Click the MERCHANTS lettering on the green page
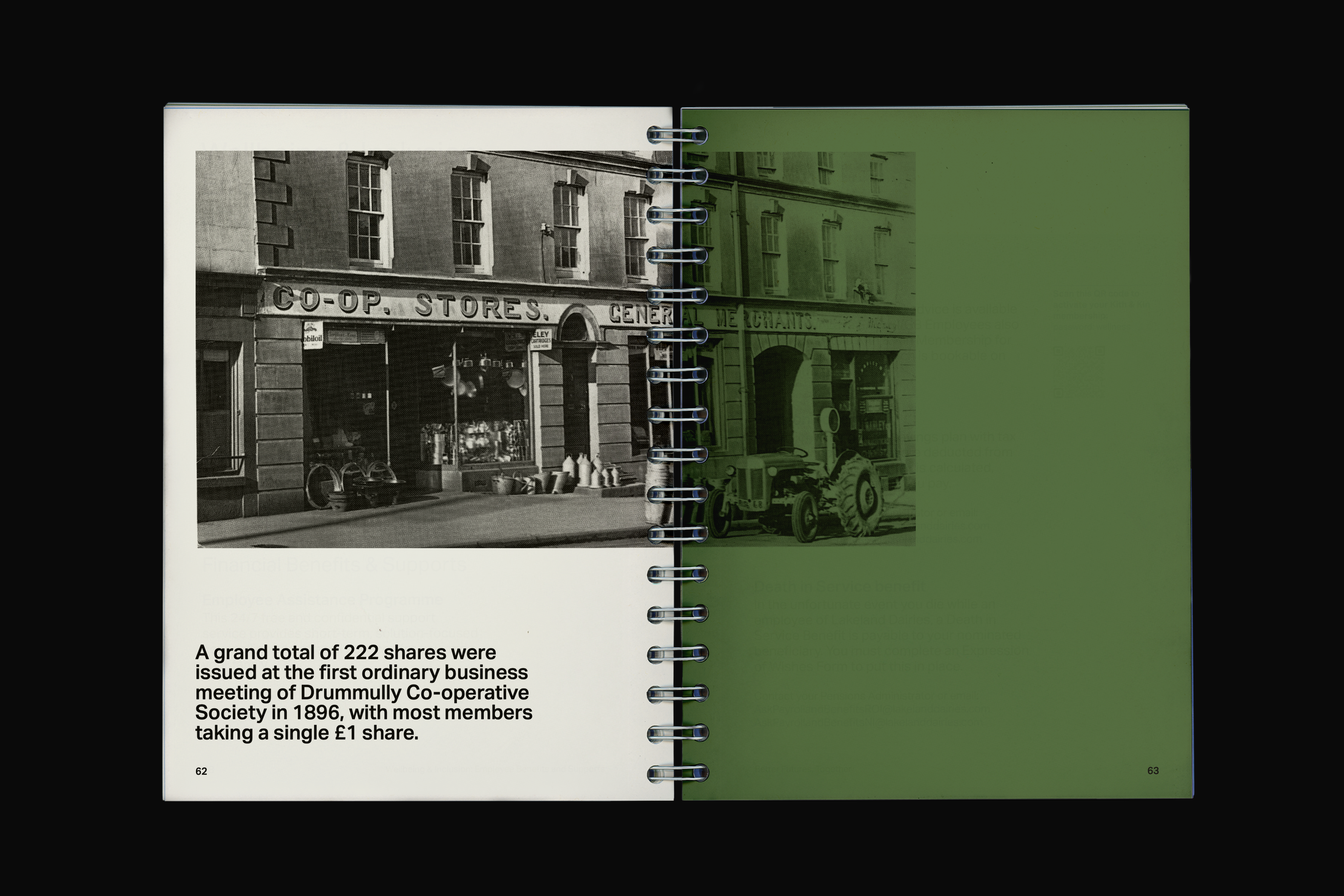1344x896 pixels. (x=766, y=321)
